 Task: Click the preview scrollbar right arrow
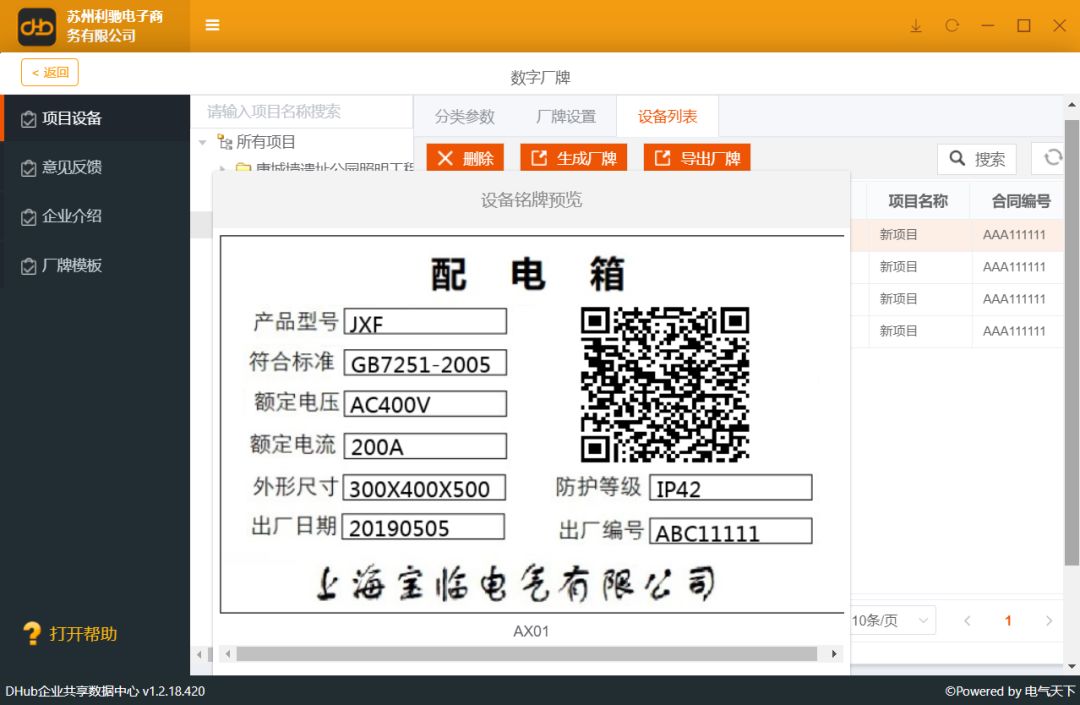click(834, 653)
